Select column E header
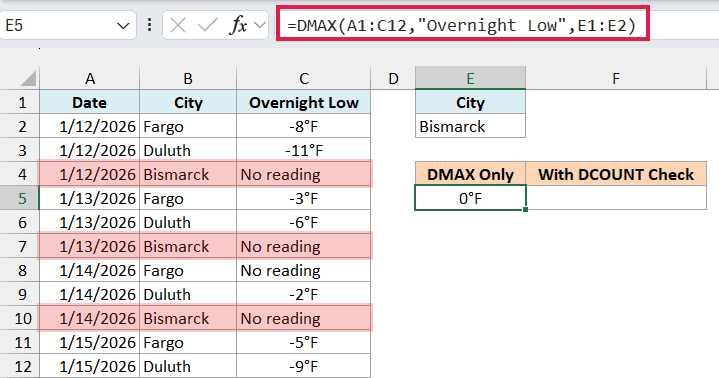This screenshot has width=719, height=378. coord(470,78)
